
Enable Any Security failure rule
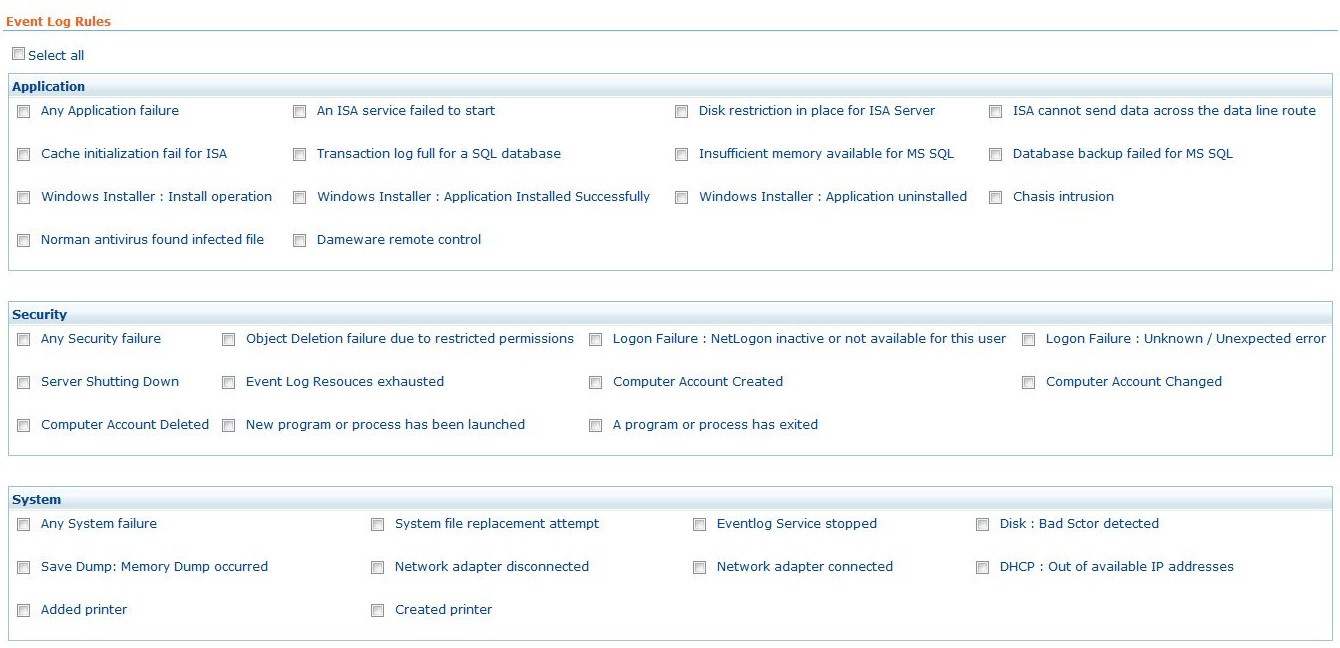[x=24, y=340]
